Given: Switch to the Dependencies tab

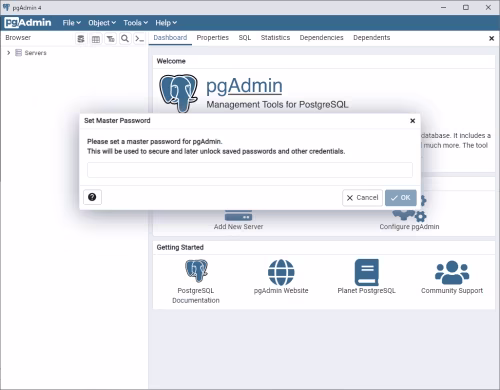Looking at the screenshot, I should pos(321,38).
